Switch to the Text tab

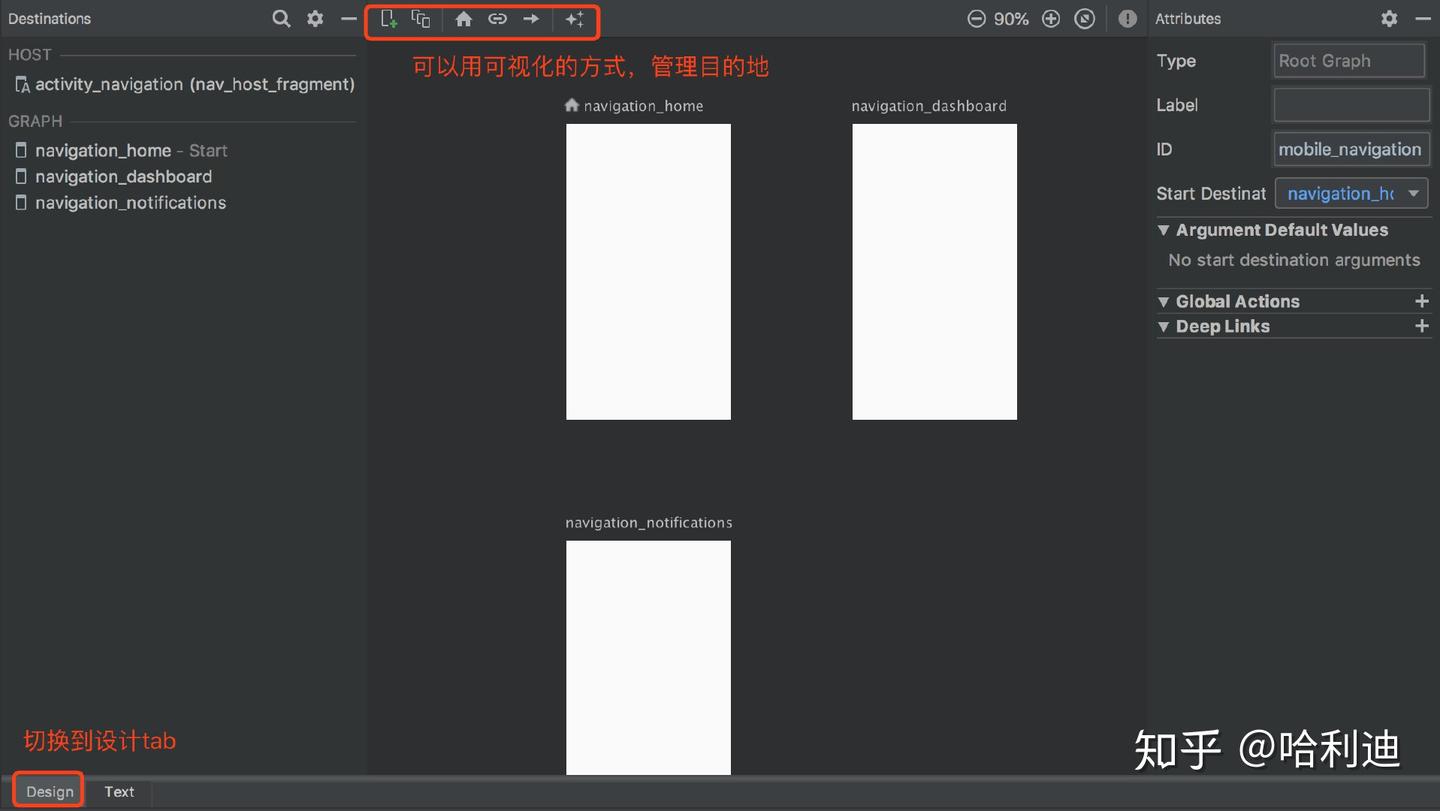pyautogui.click(x=119, y=791)
